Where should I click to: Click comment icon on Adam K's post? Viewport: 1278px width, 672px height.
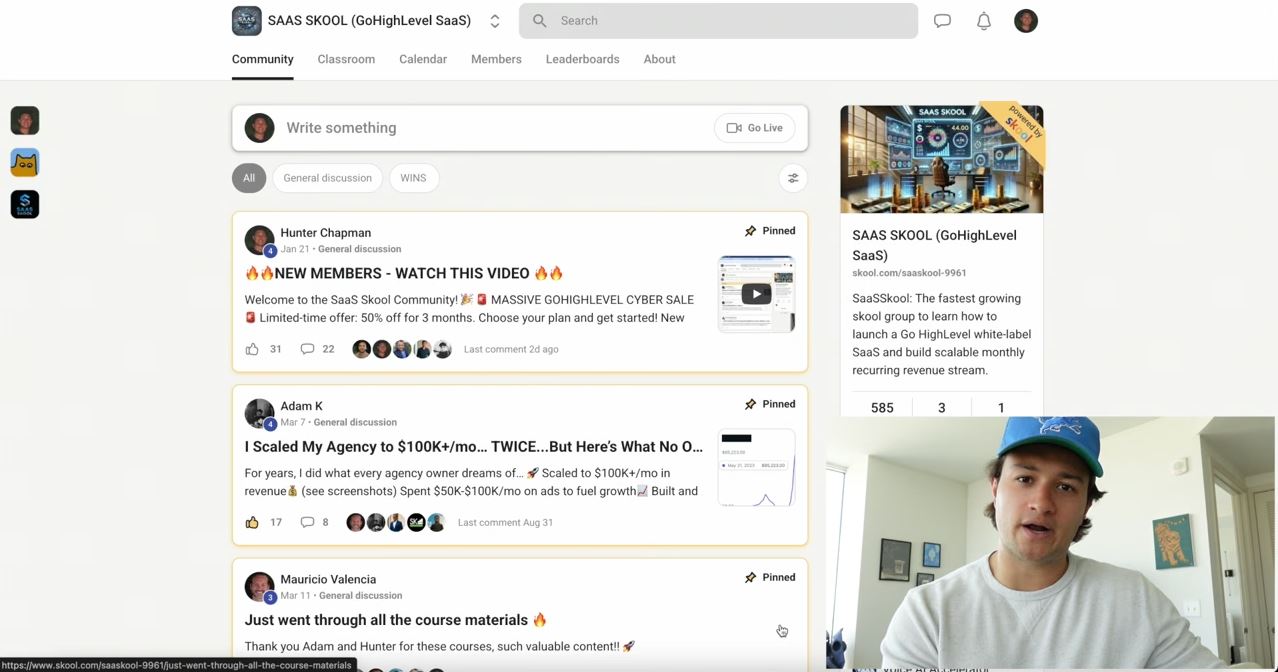pyautogui.click(x=308, y=522)
